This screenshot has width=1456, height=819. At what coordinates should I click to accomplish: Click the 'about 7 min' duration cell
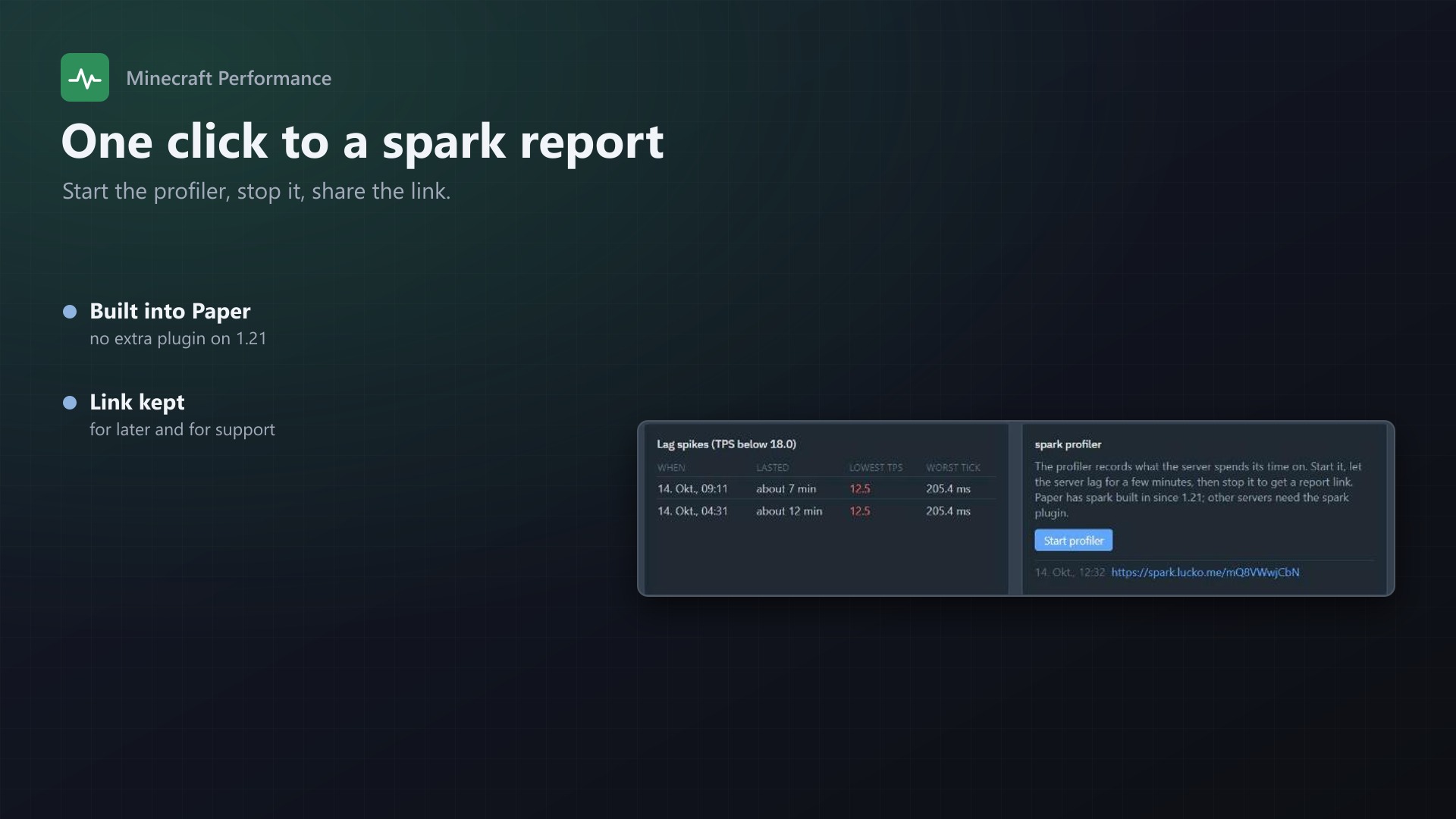[x=786, y=489]
